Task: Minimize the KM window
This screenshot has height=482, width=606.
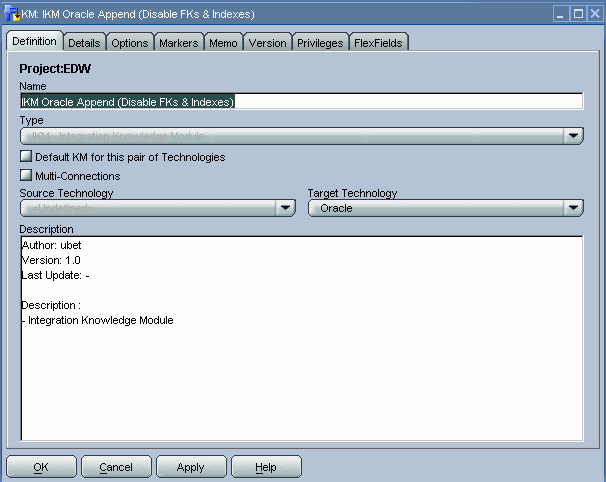Action: (560, 14)
